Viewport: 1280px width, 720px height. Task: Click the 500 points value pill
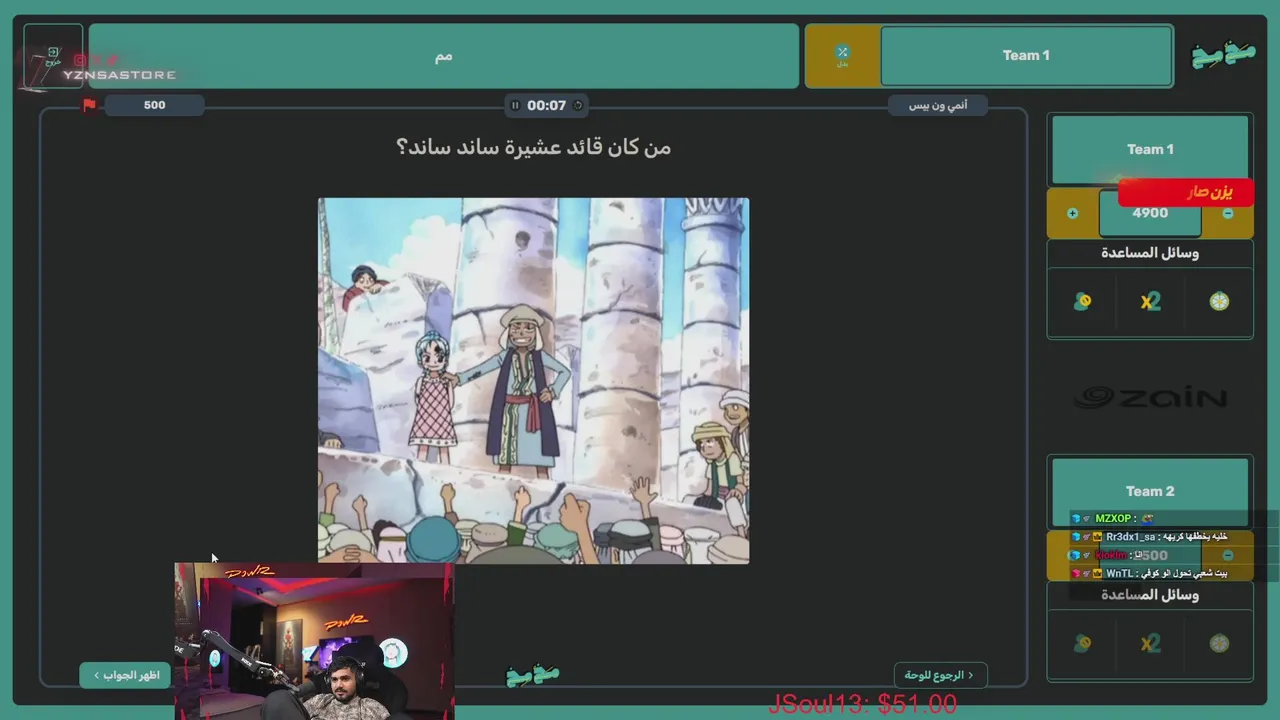click(x=154, y=105)
